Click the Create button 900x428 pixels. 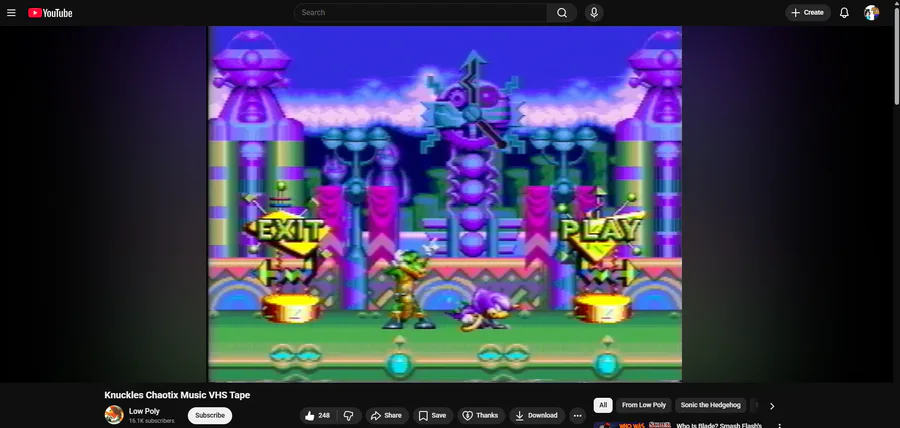click(x=808, y=13)
